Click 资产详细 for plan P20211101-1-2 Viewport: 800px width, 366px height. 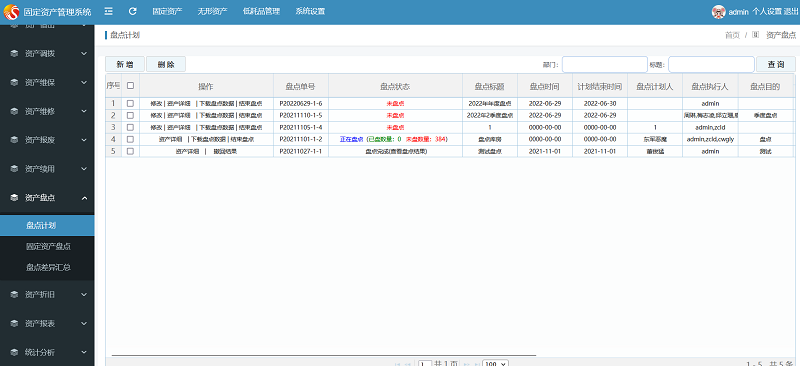click(170, 139)
